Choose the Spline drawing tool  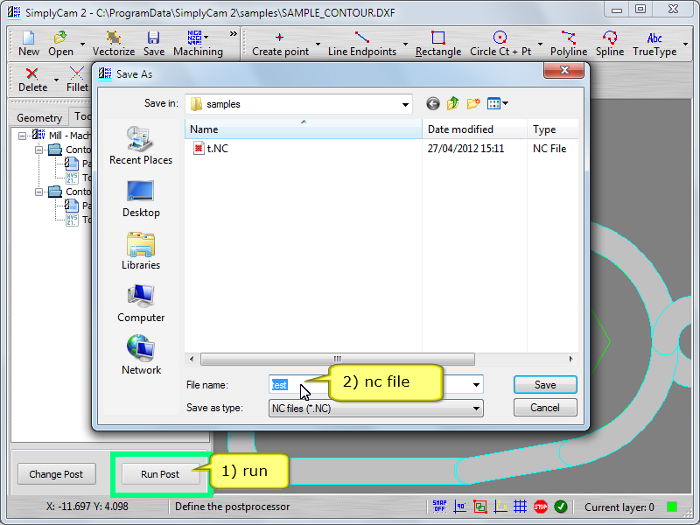(609, 43)
